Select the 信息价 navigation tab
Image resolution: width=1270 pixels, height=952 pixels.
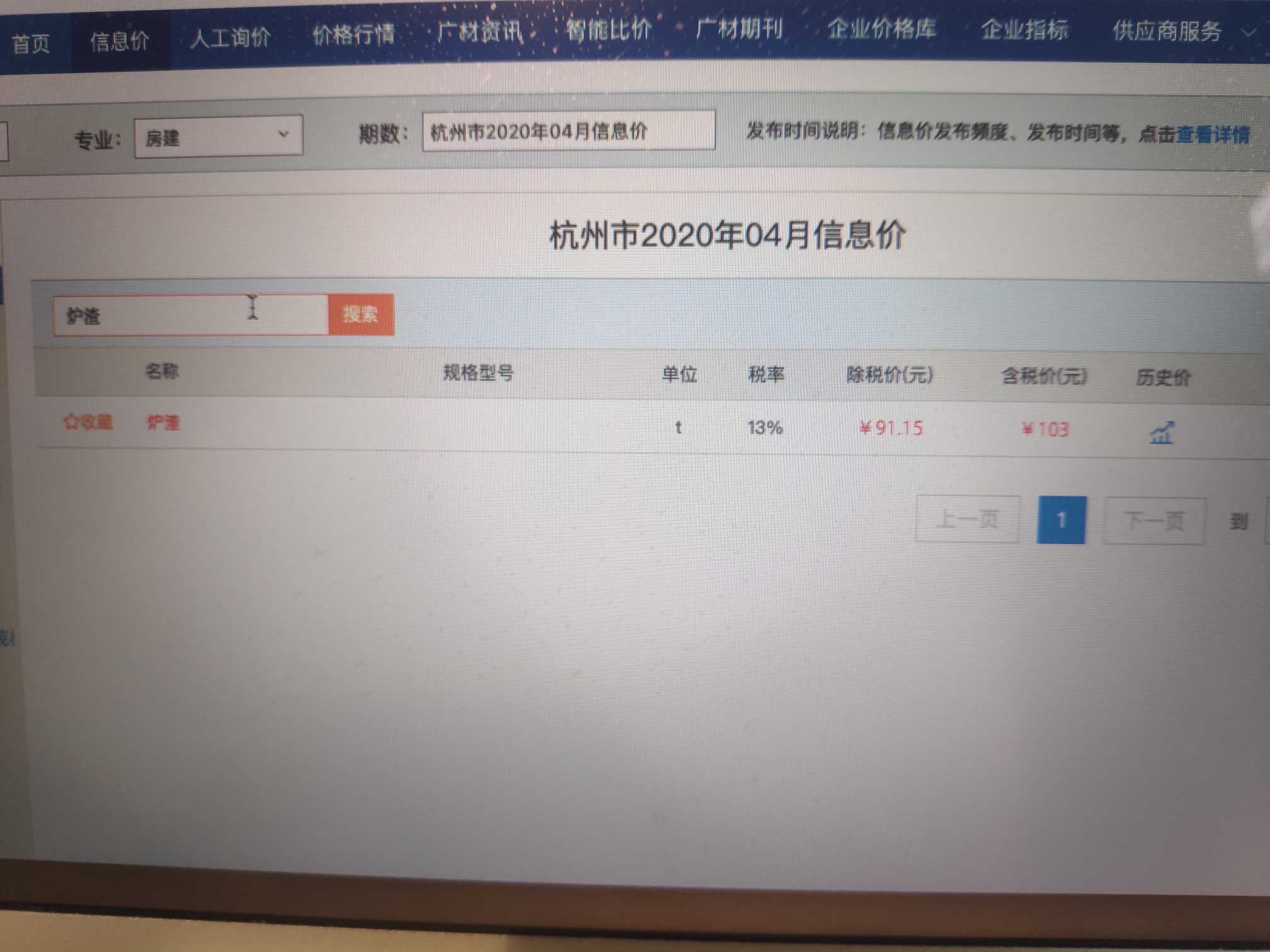(120, 41)
